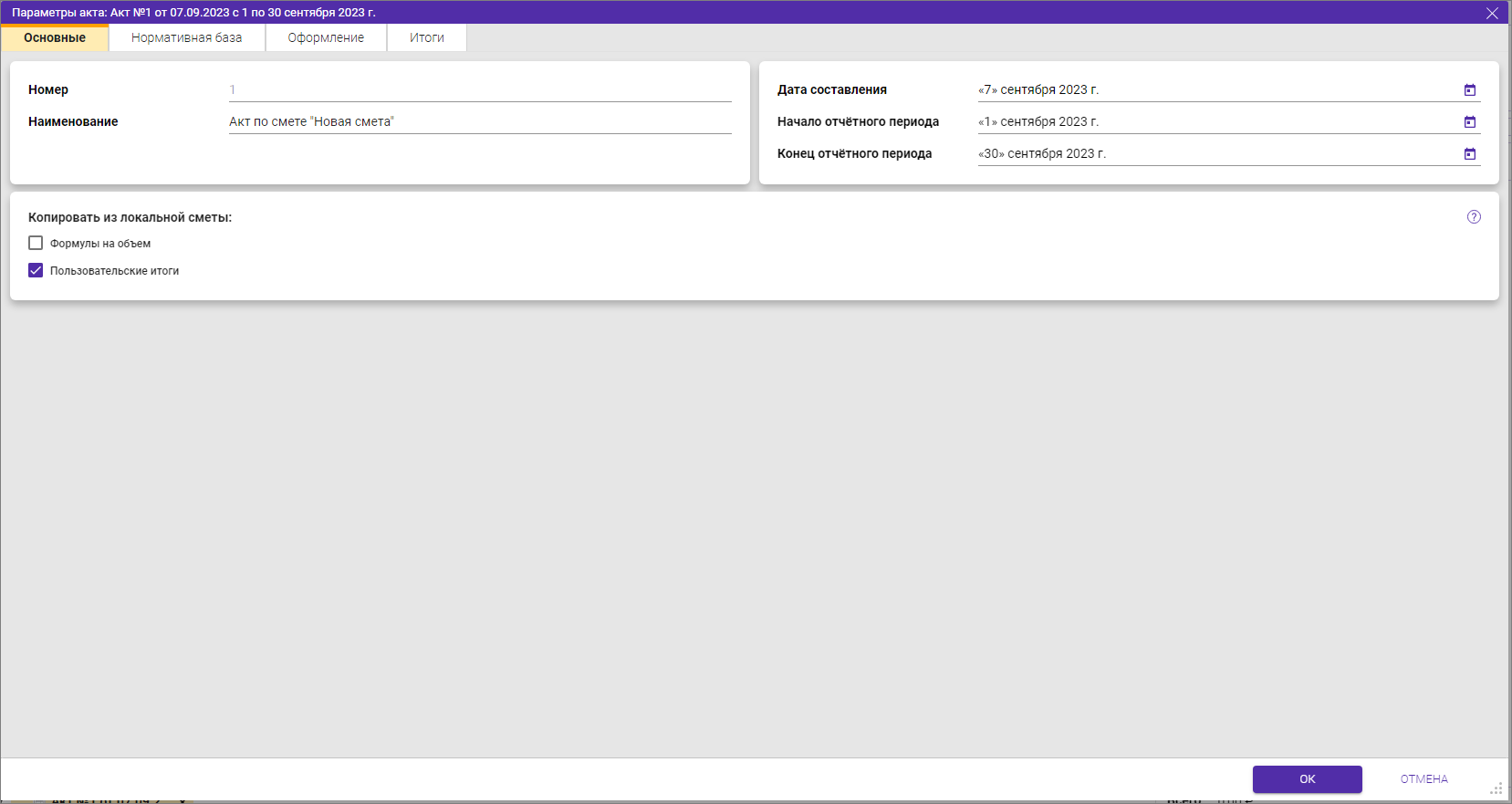
Task: Click the Начало отчётного периода date field
Action: [1214, 122]
